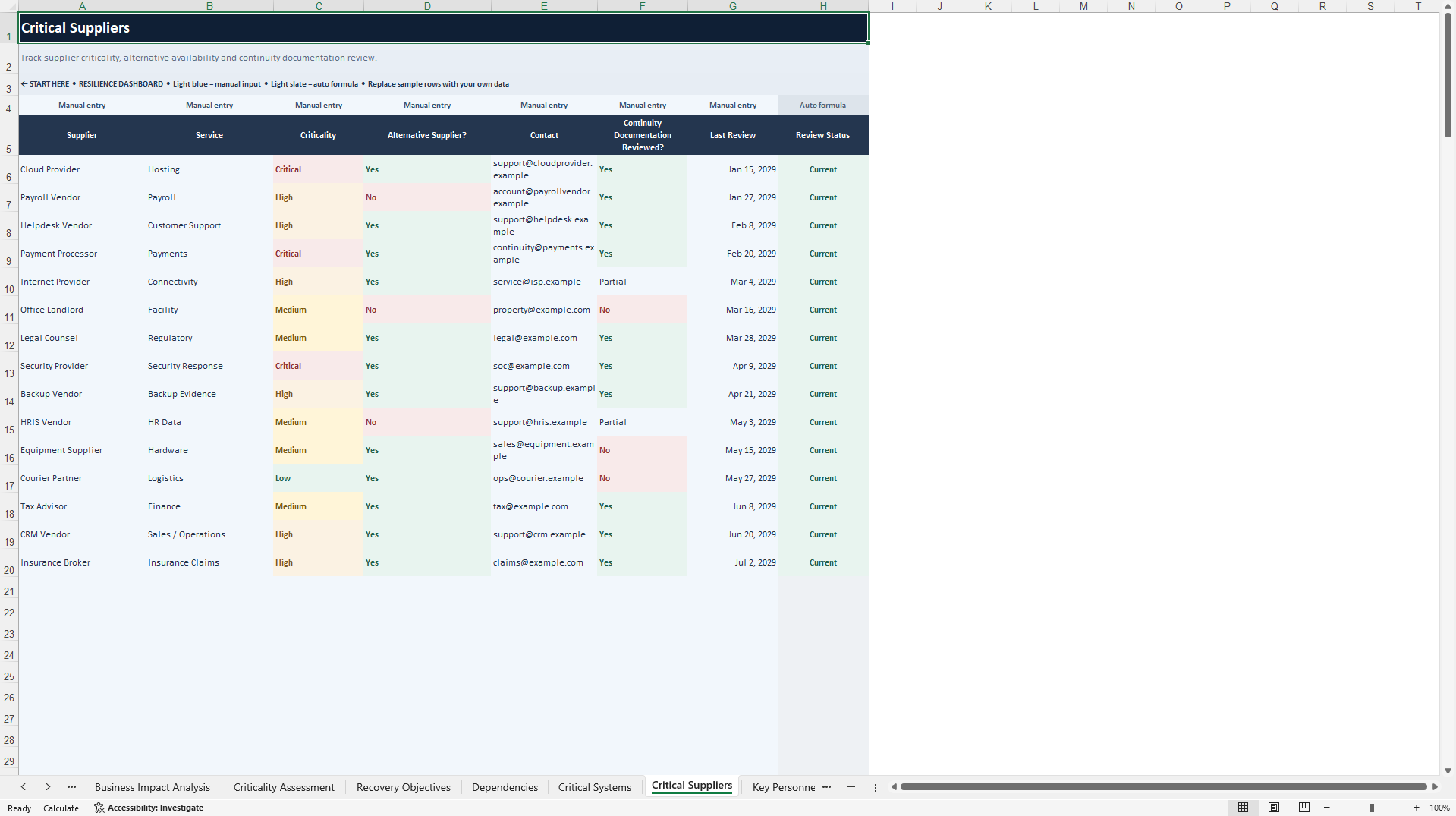Click the next sheet arrow
This screenshot has height=816, width=1456.
point(48,787)
